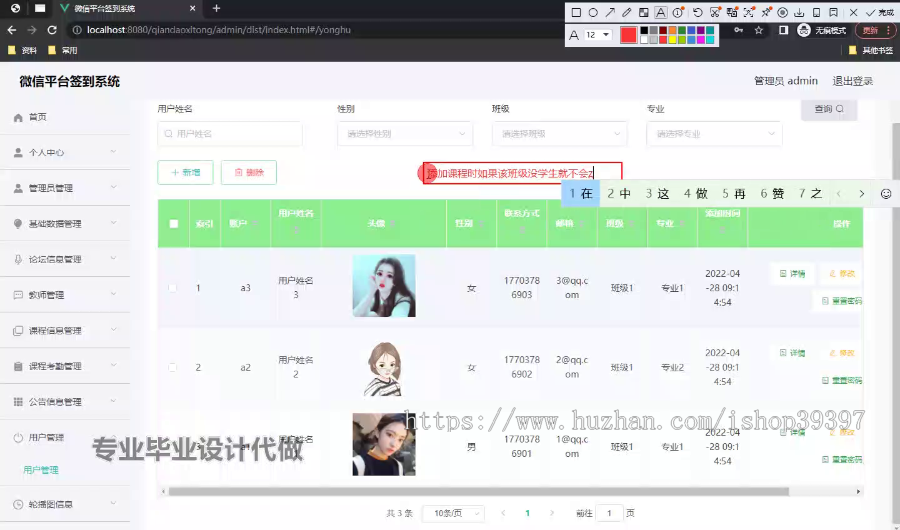
Task: Click the horizontal table scrollbar
Action: 479,492
